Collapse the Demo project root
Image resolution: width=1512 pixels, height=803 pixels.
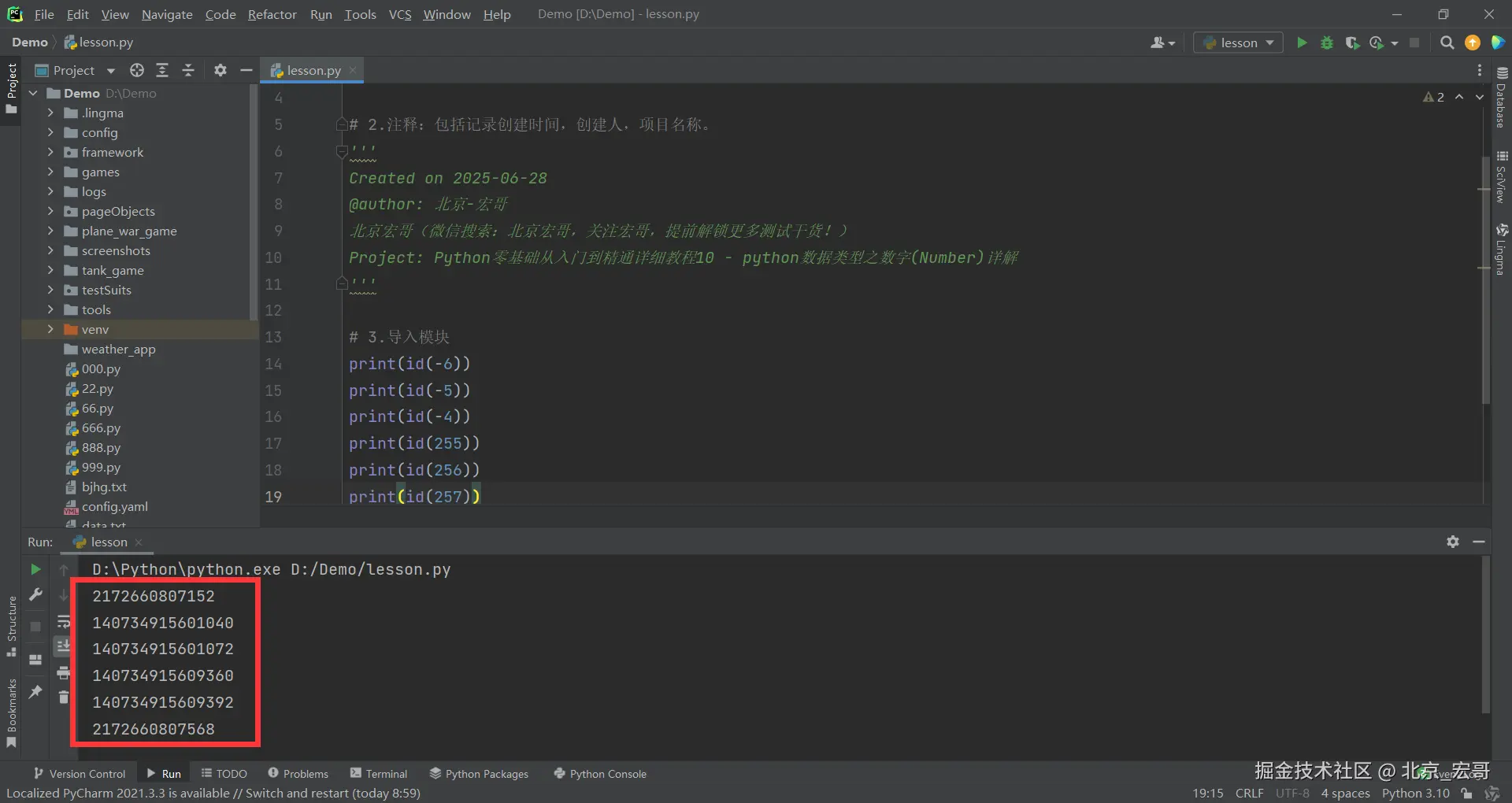point(33,93)
